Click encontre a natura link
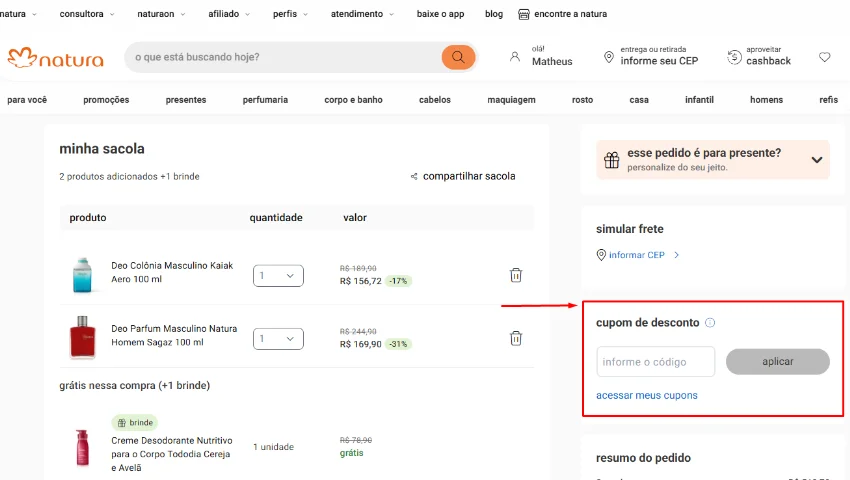Image resolution: width=850 pixels, height=480 pixels. [570, 14]
